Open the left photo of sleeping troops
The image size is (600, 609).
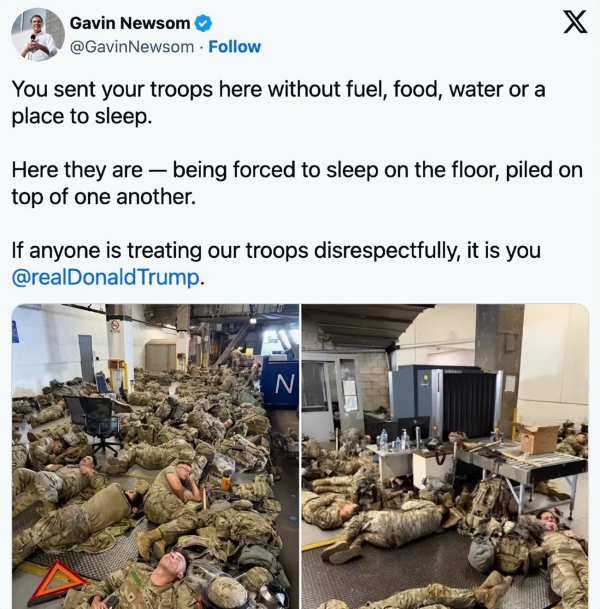coord(155,456)
